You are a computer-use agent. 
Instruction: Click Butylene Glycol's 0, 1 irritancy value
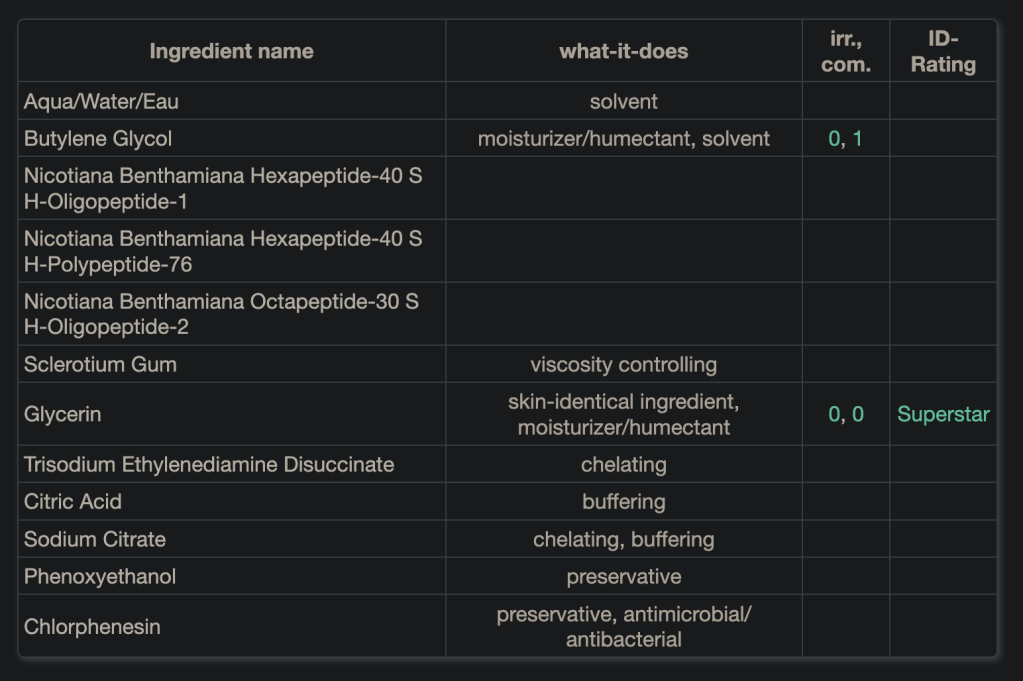(845, 139)
